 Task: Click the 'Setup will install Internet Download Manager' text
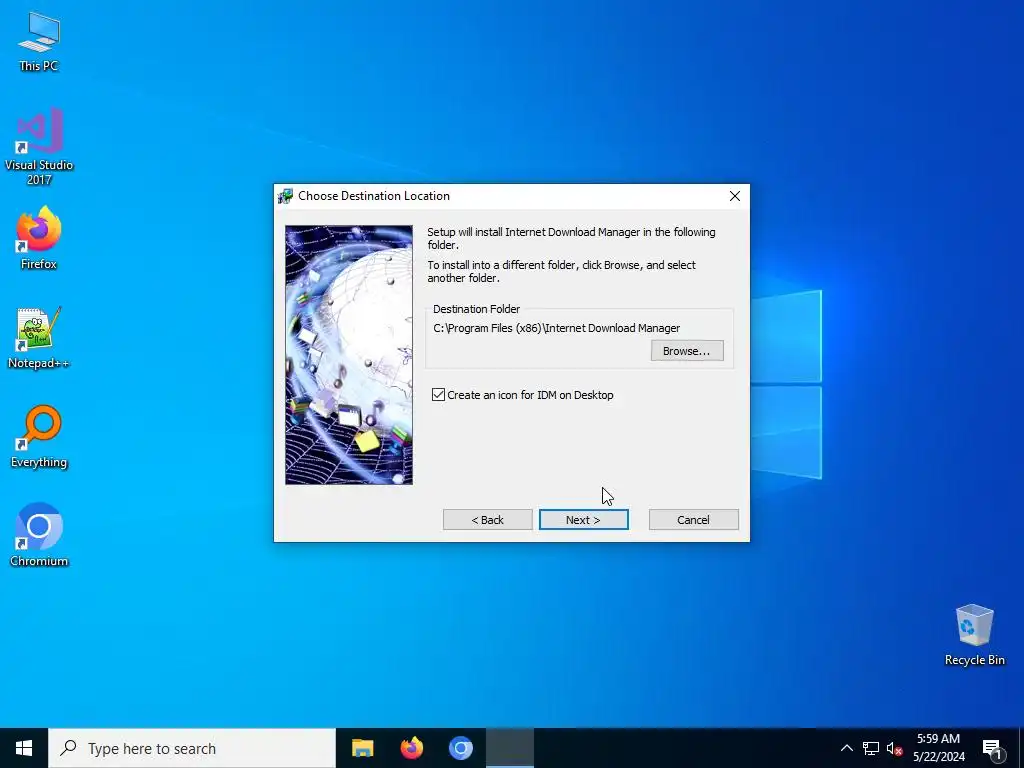[x=571, y=238]
